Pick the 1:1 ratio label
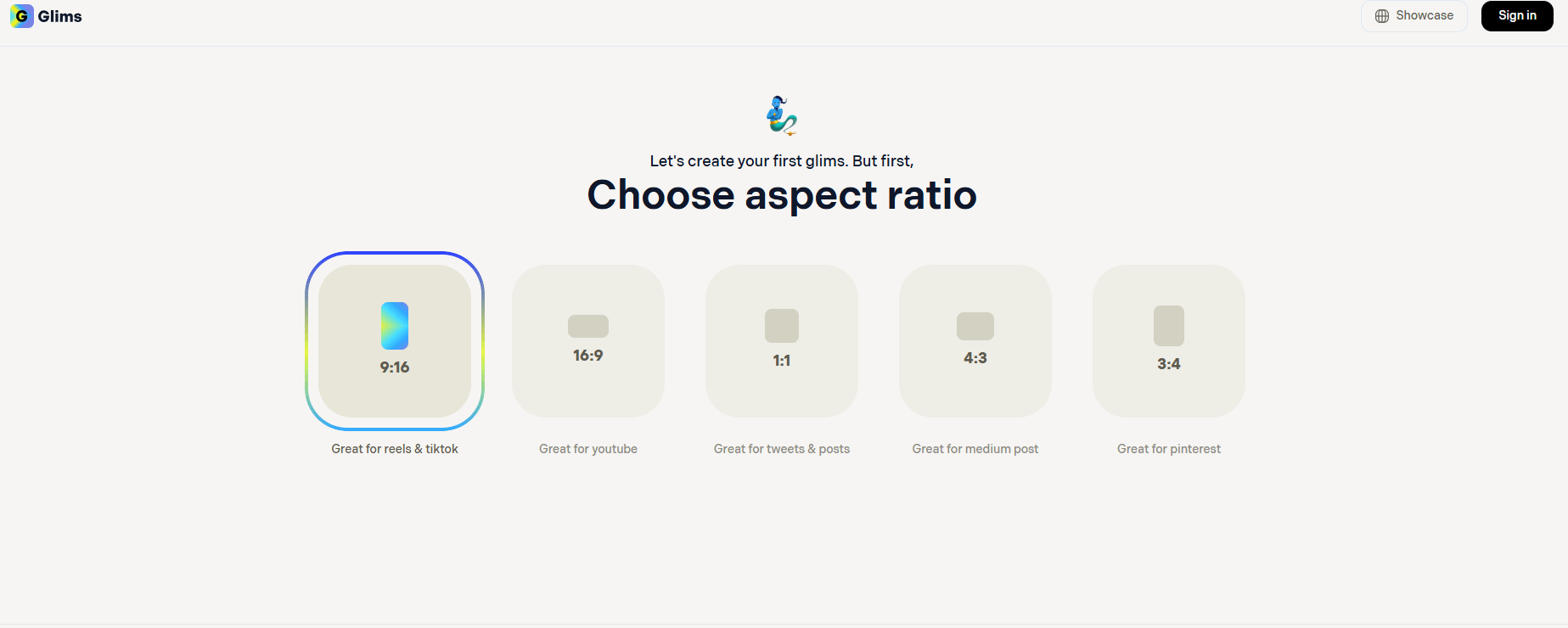1568x628 pixels. click(x=782, y=361)
